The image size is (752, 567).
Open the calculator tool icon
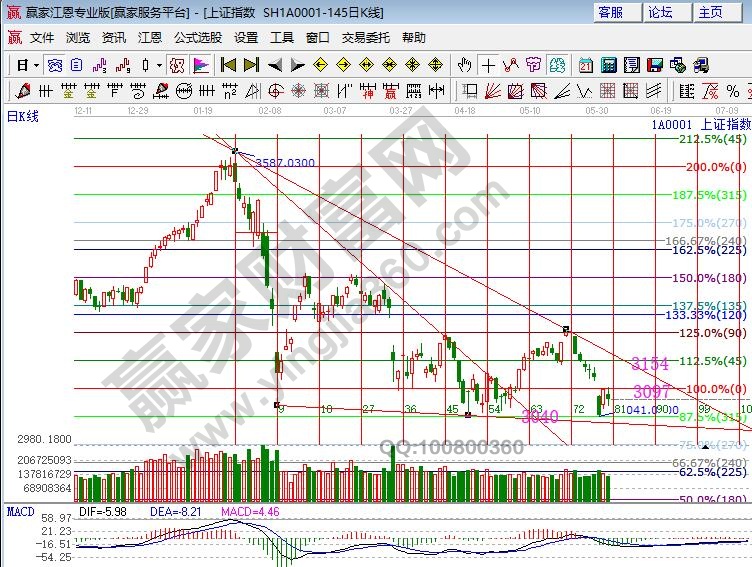(607, 65)
